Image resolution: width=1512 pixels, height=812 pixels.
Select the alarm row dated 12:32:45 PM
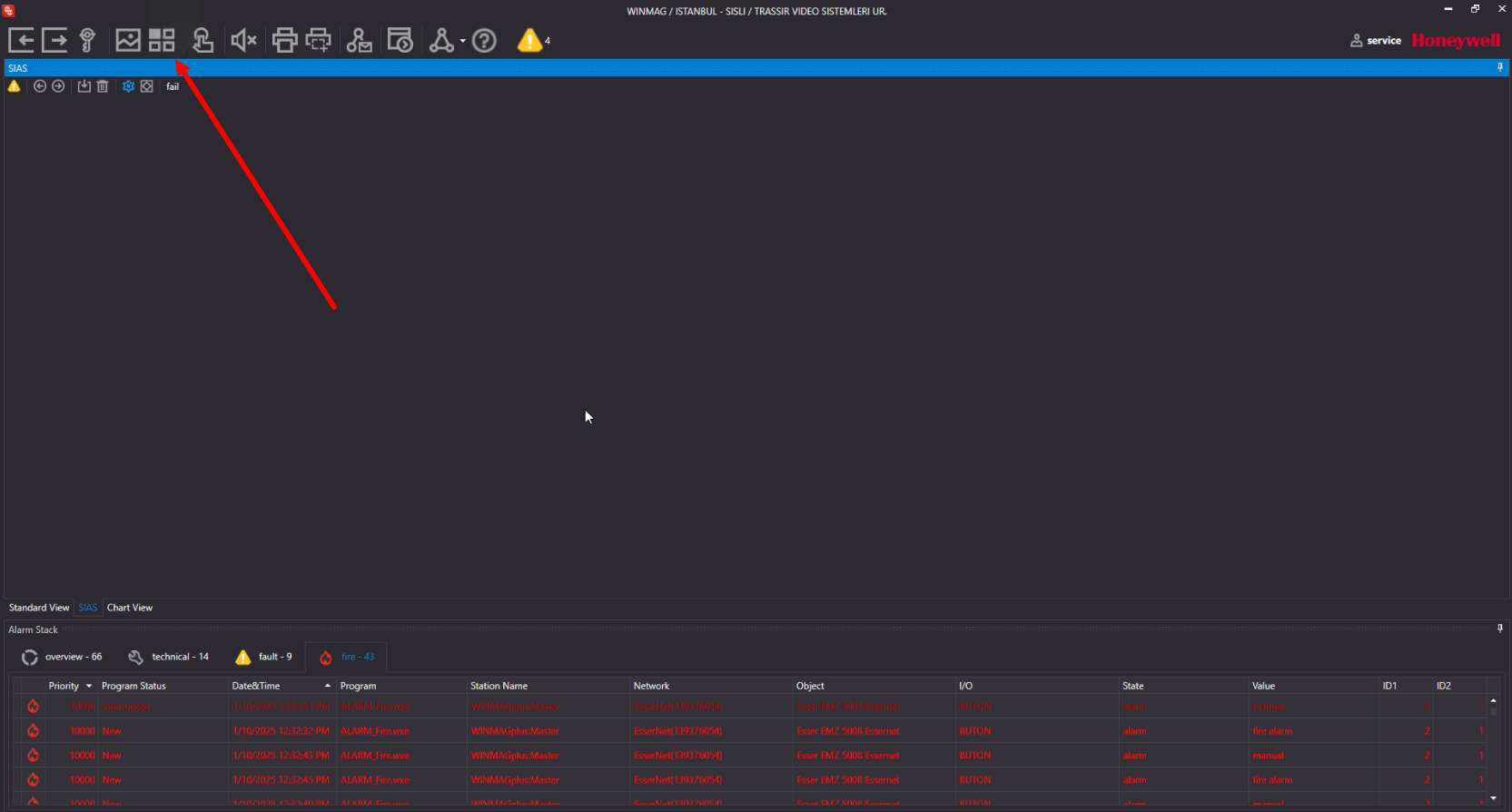click(750, 779)
